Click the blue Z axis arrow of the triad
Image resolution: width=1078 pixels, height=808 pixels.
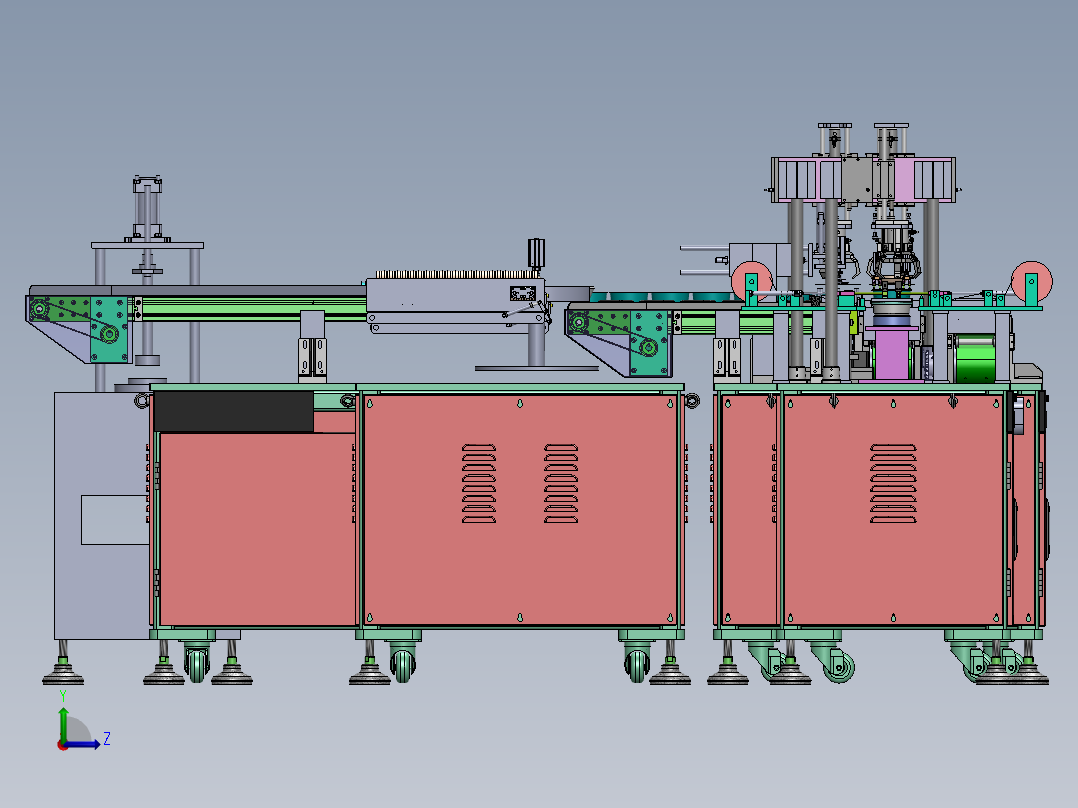[84, 744]
